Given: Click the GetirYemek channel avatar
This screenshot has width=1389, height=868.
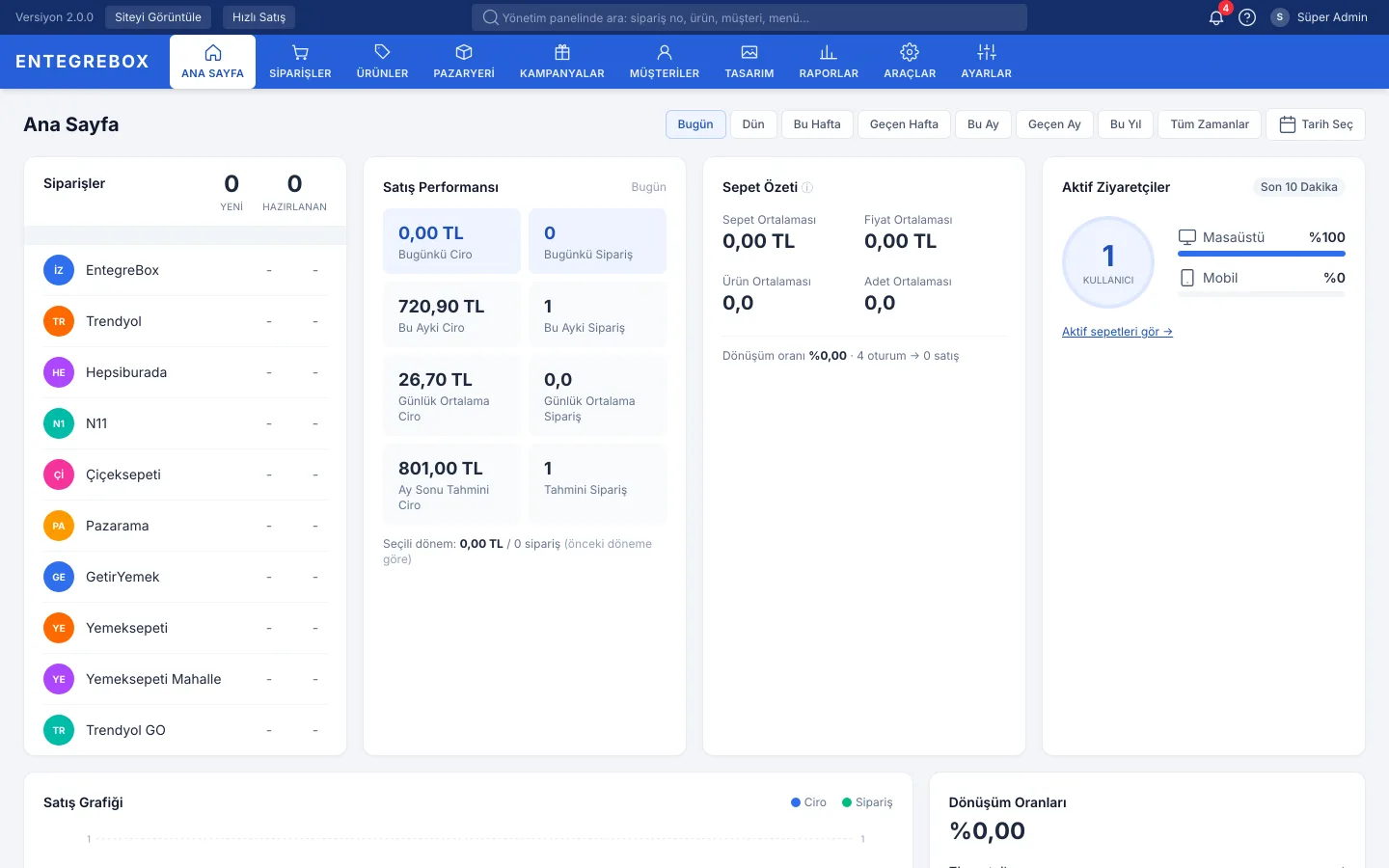Looking at the screenshot, I should coord(59,577).
